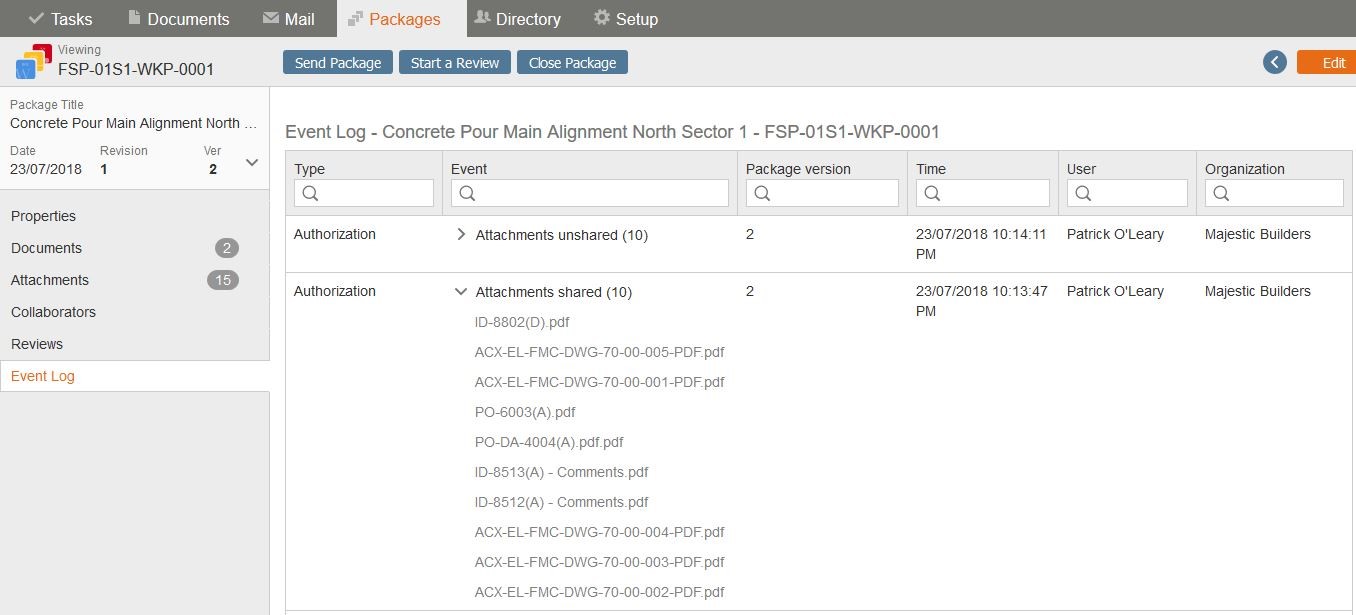Click the blue back arrow circle icon

click(1274, 62)
